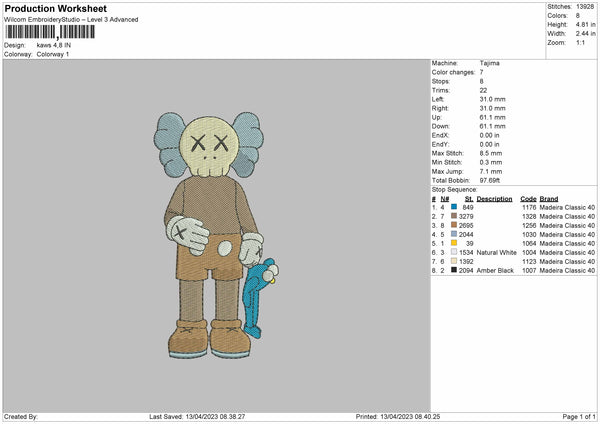Click the trims value 22
The height and width of the screenshot is (424, 600).
(483, 90)
